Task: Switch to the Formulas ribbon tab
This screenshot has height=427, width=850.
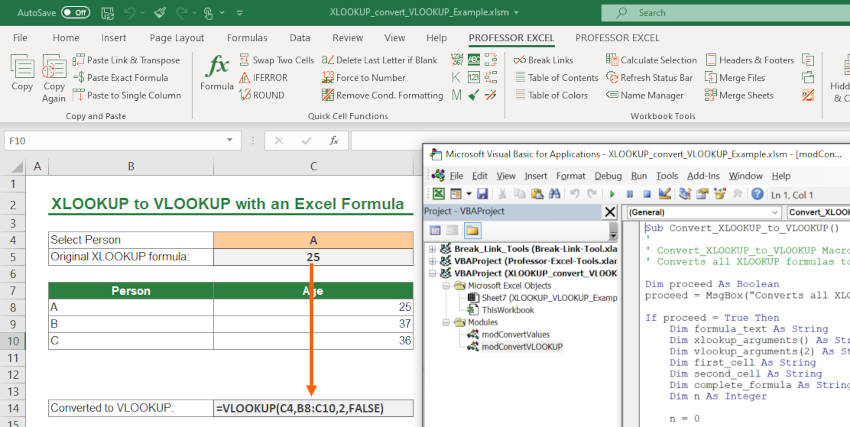Action: (247, 38)
